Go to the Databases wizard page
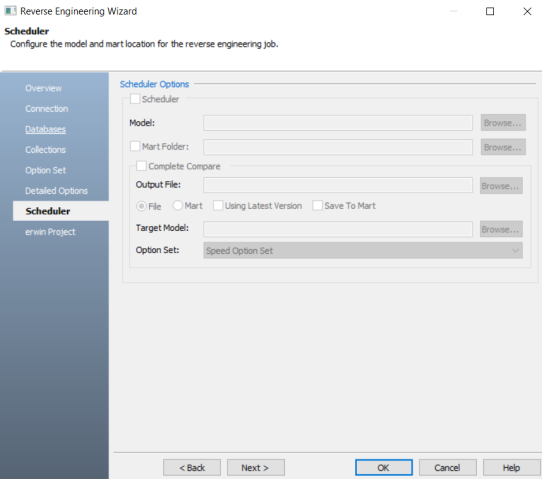This screenshot has width=542, height=479. click(45, 129)
